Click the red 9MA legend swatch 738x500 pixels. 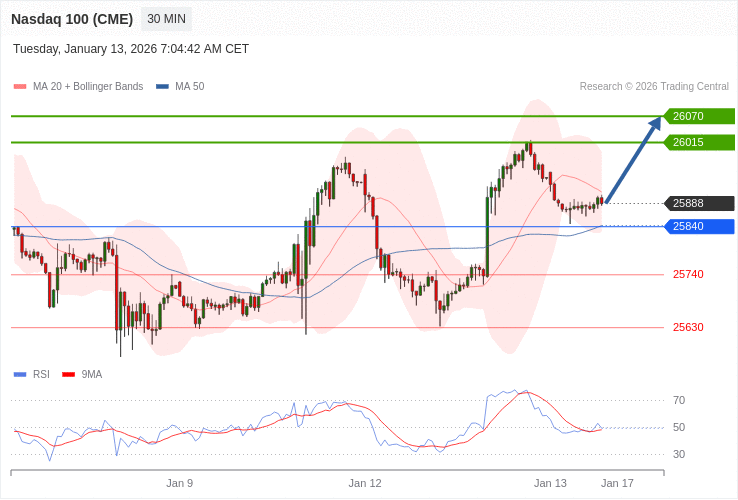[x=69, y=375]
